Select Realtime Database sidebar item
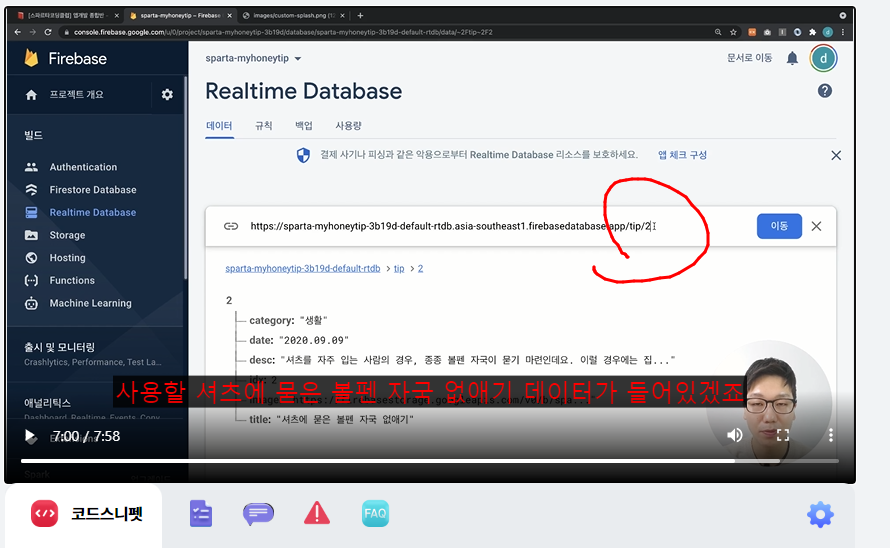Image resolution: width=890 pixels, height=548 pixels. 93,212
